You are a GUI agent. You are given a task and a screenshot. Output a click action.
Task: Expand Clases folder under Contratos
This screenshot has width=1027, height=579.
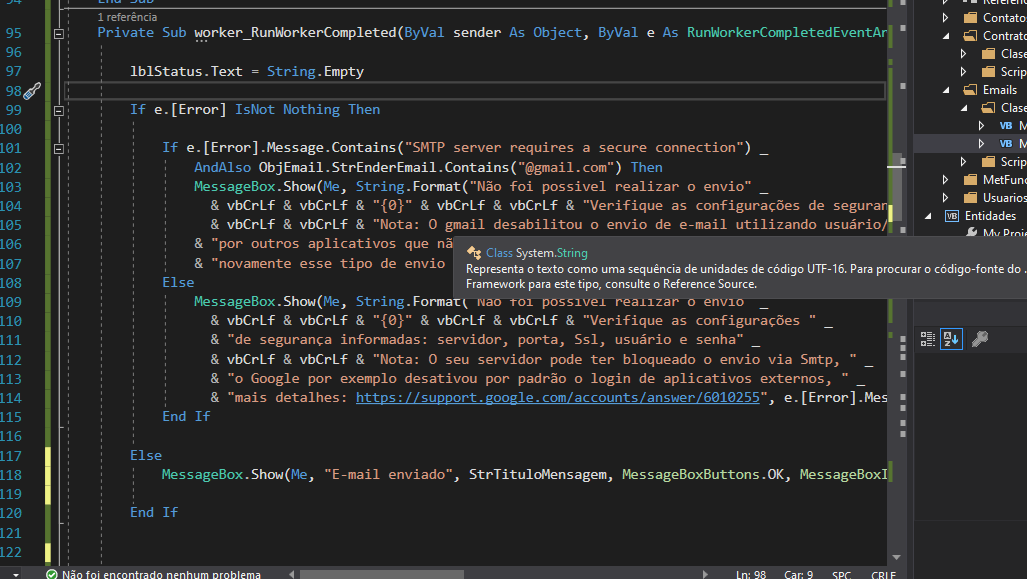[963, 54]
